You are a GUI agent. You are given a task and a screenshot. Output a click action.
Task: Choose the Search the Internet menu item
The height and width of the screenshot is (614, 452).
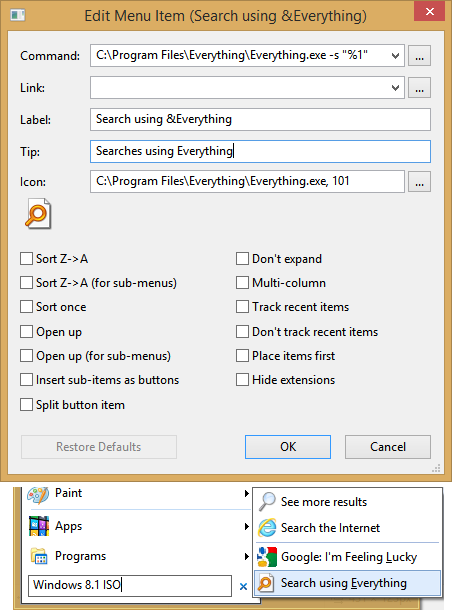347,527
